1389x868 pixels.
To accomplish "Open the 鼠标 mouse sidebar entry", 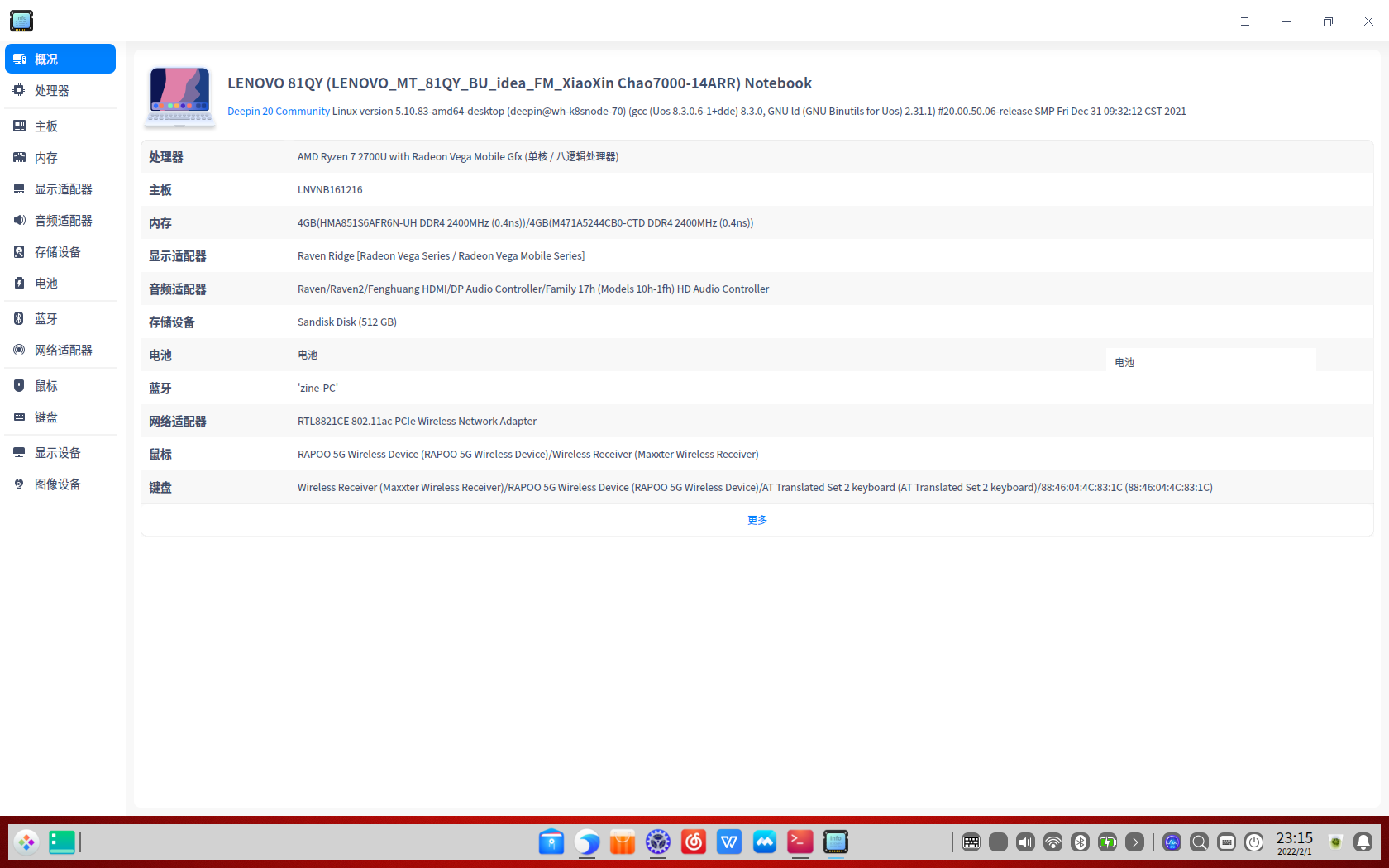I will tap(60, 385).
